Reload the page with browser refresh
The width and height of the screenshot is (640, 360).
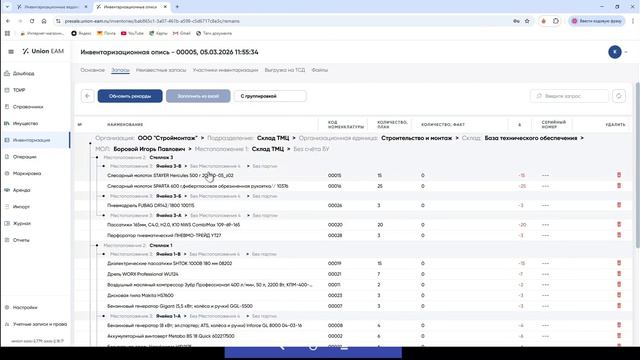coord(32,21)
